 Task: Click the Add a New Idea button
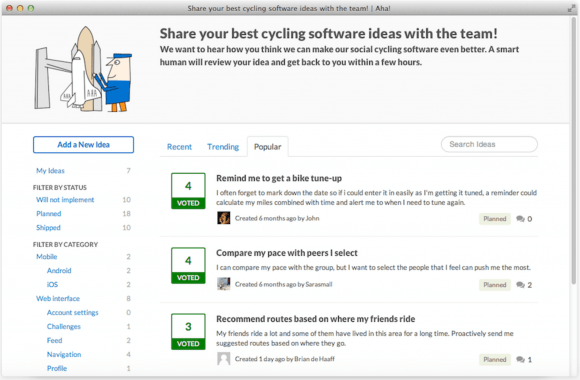pos(83,145)
